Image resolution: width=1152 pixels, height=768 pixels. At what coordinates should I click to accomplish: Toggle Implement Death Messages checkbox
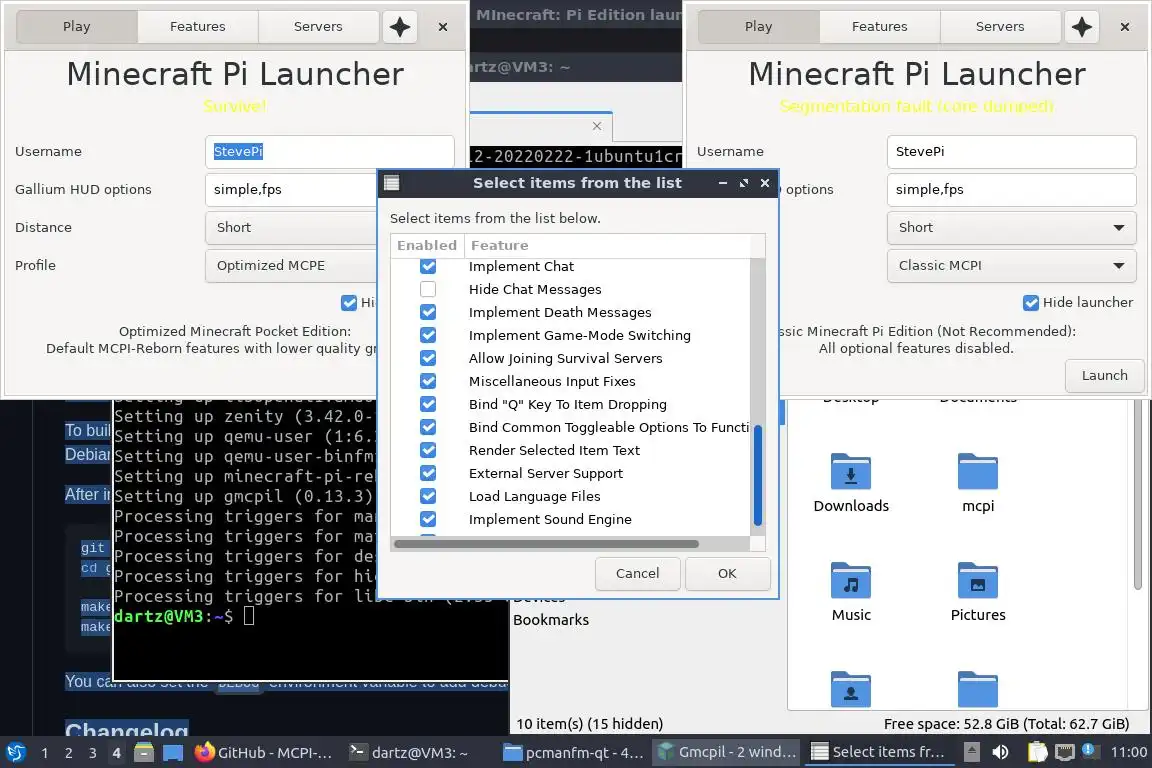428,312
